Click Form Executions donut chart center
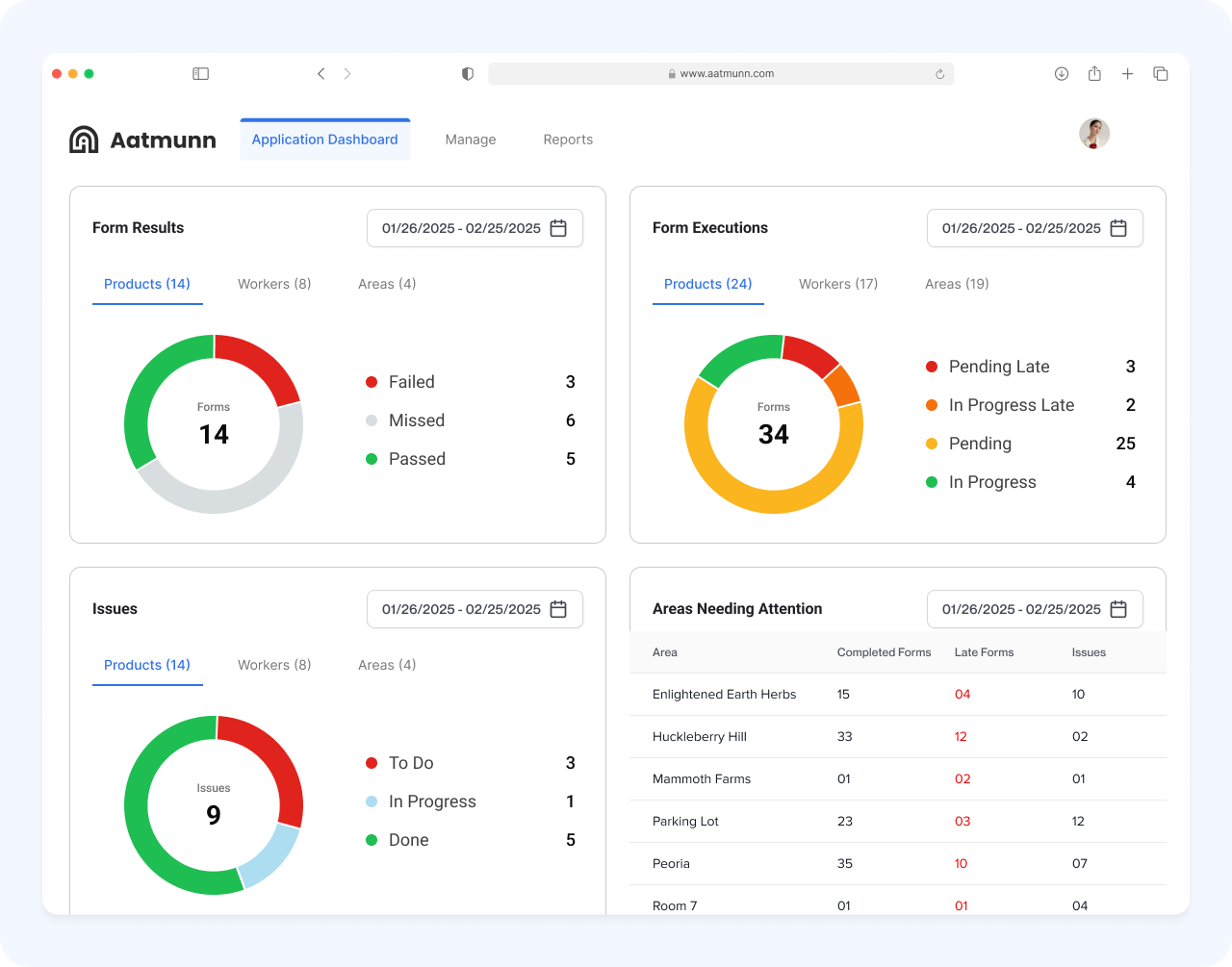This screenshot has width=1232, height=967. coord(774,424)
